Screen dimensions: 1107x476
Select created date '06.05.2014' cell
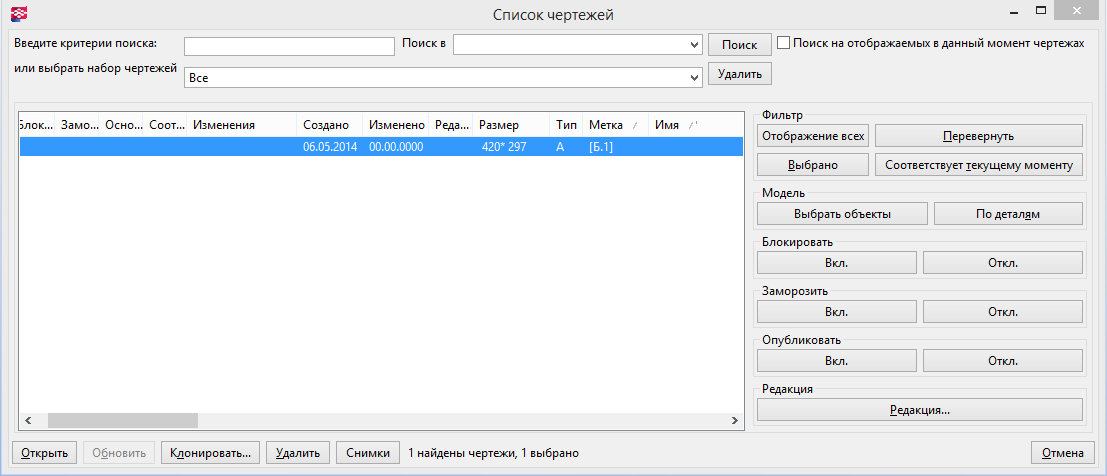(x=330, y=147)
